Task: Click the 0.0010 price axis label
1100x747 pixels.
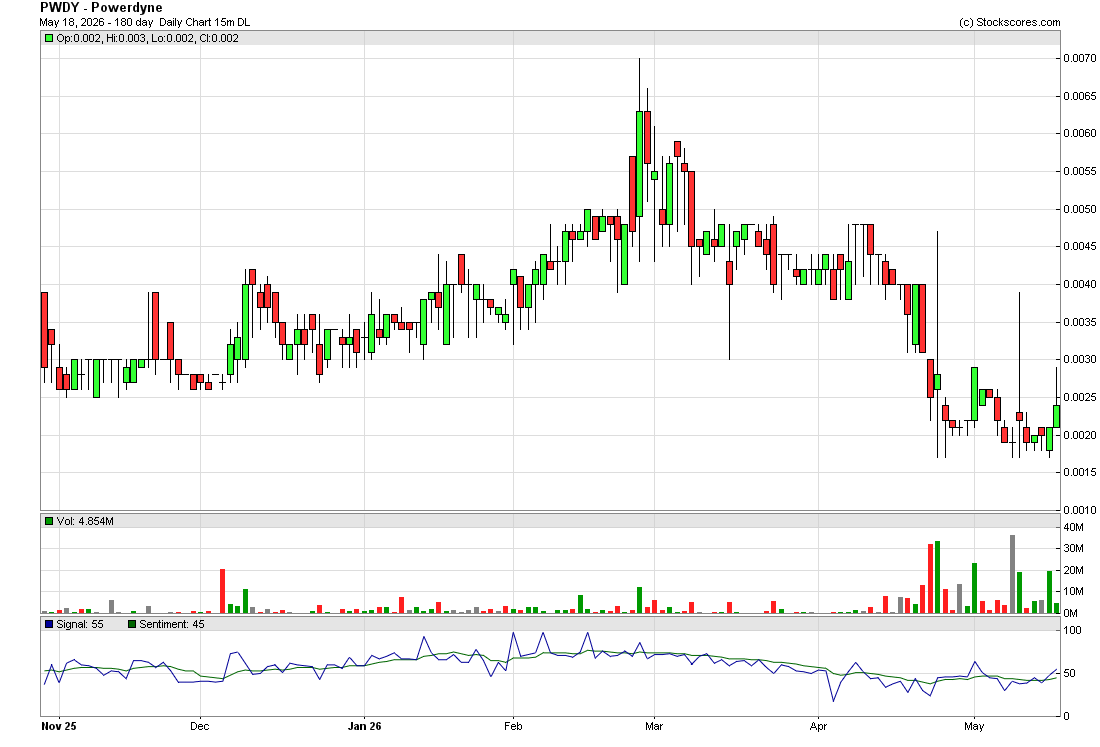Action: click(1079, 510)
